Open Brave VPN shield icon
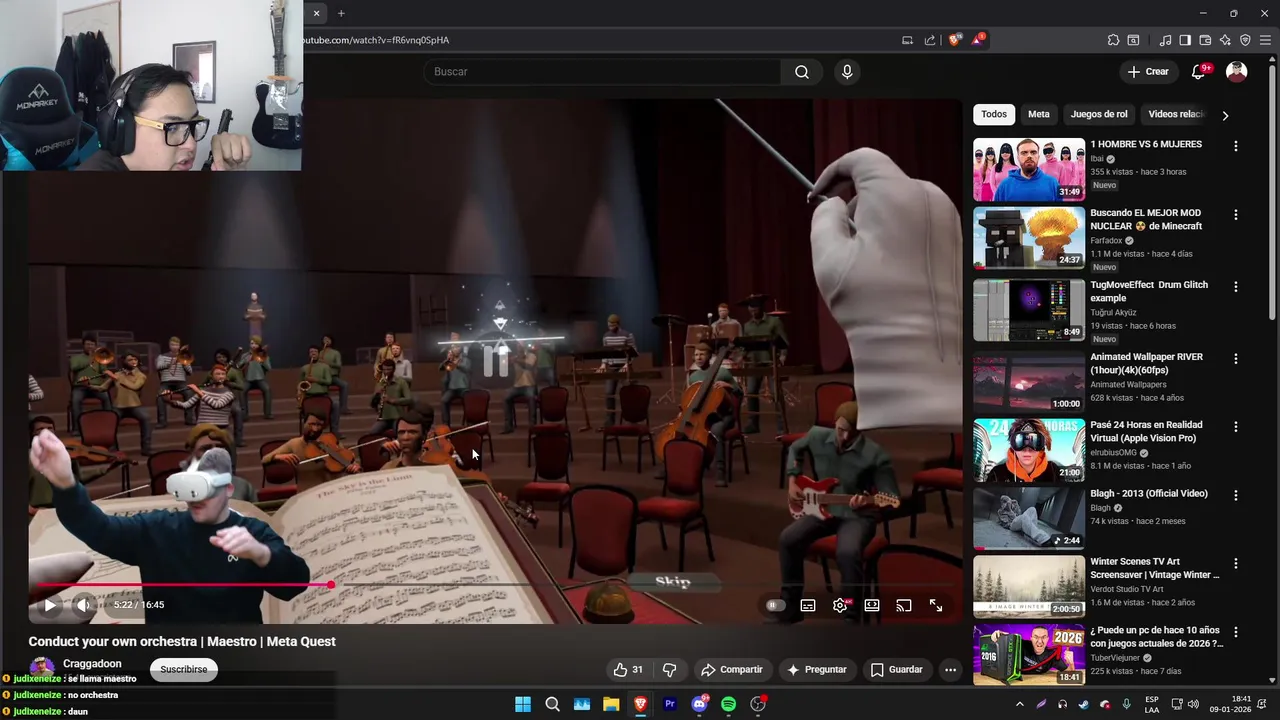1280x720 pixels. (x=1245, y=40)
